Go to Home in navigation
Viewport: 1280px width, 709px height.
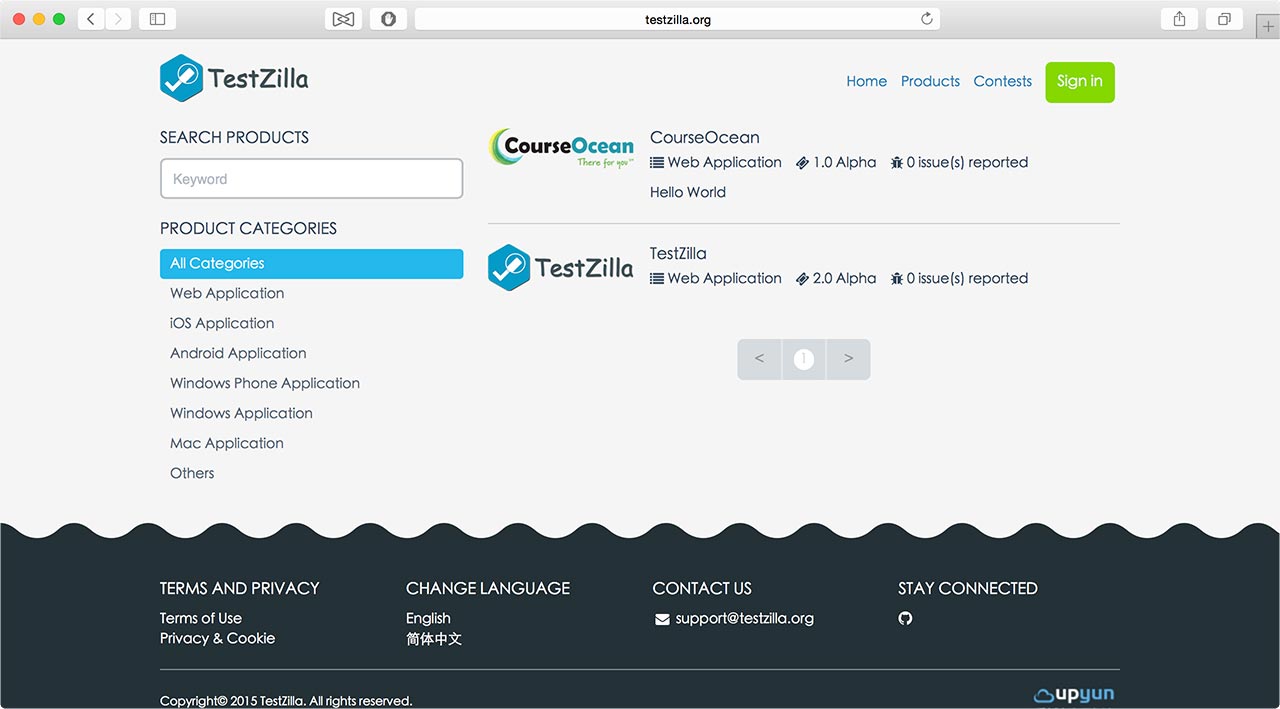click(866, 81)
